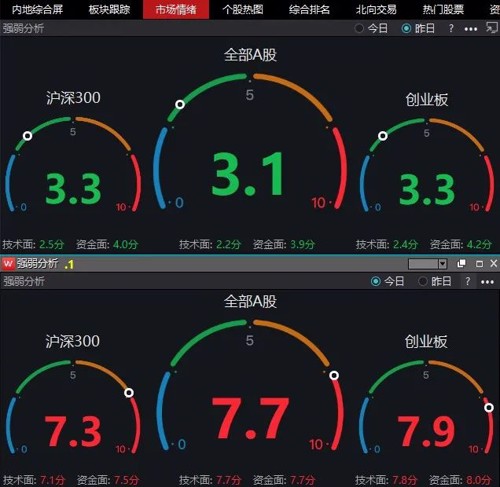This screenshot has width=500, height=487.
Task: Maximize the floating 强弱分析 window
Action: tap(479, 264)
